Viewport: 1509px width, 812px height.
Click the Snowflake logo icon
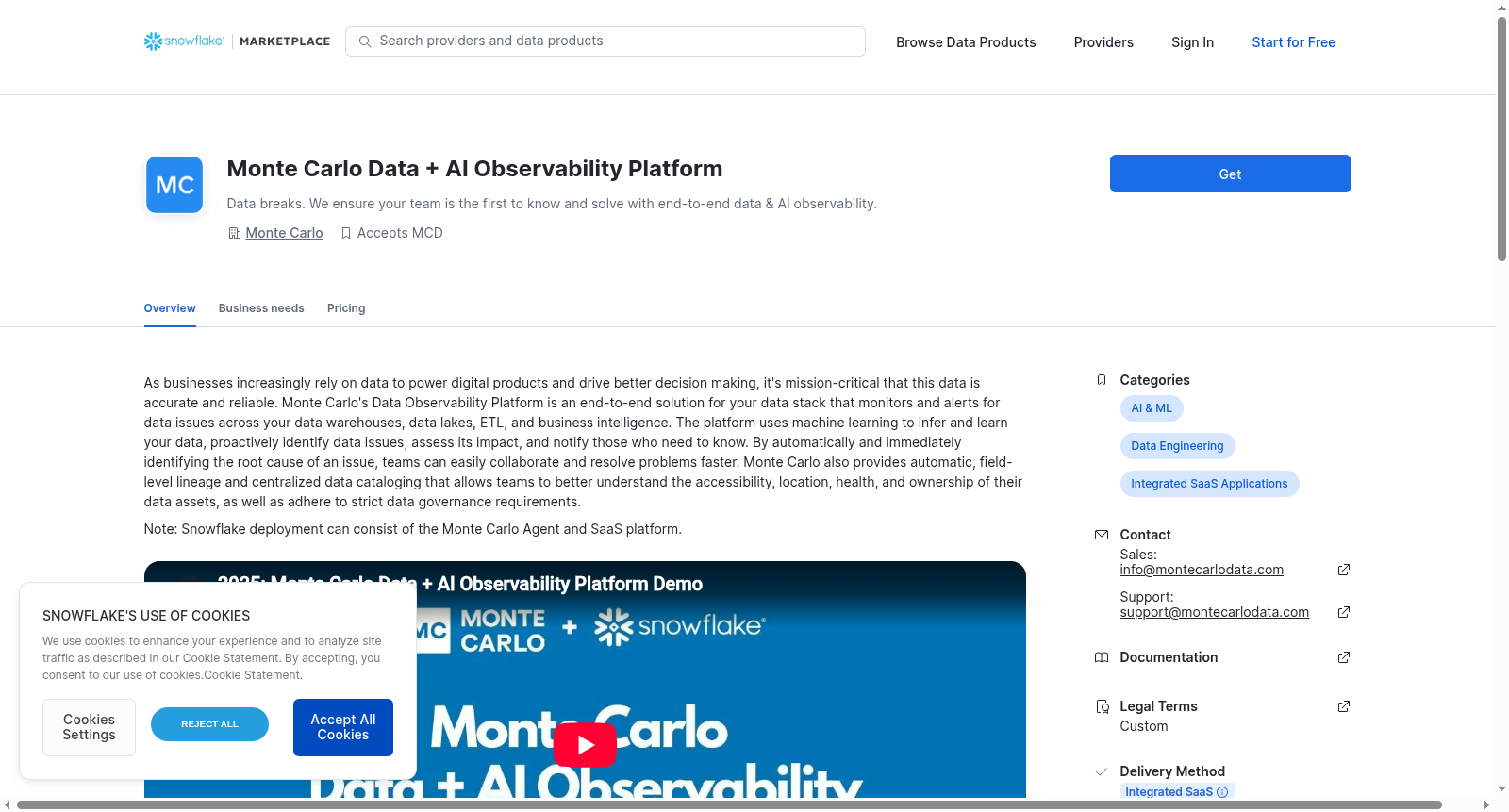153,41
